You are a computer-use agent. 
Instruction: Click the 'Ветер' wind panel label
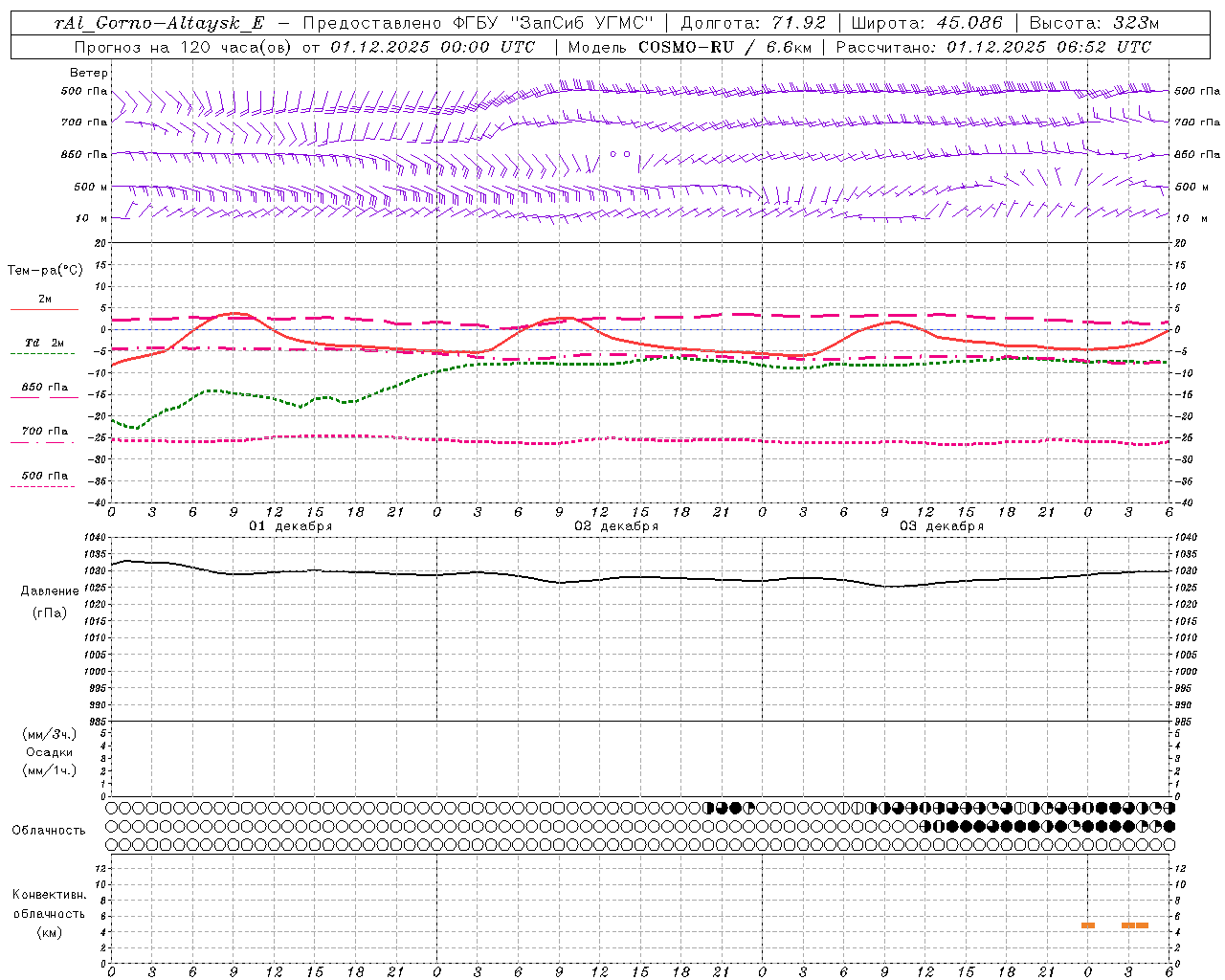coord(89,73)
